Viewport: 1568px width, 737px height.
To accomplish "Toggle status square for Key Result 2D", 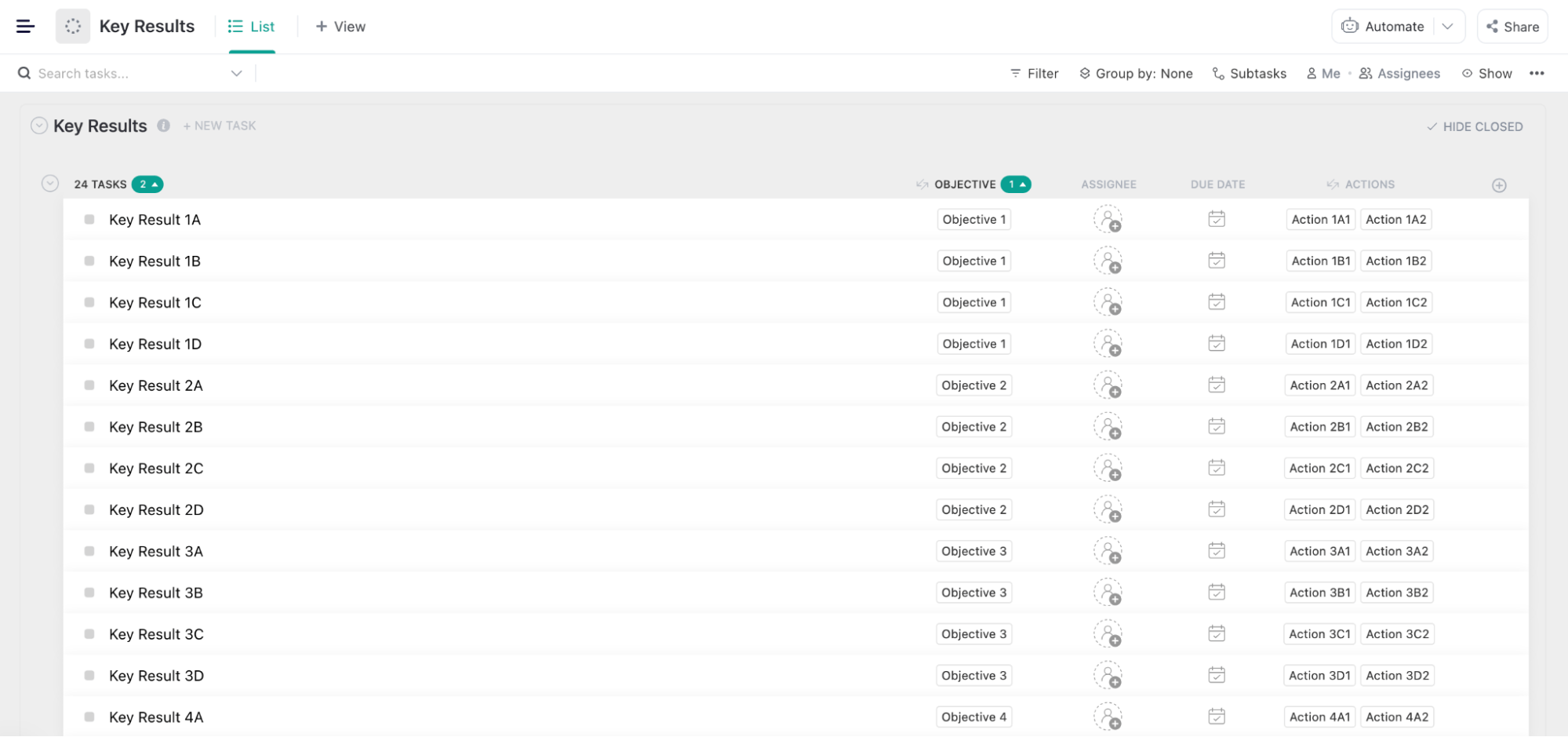I will (x=89, y=510).
